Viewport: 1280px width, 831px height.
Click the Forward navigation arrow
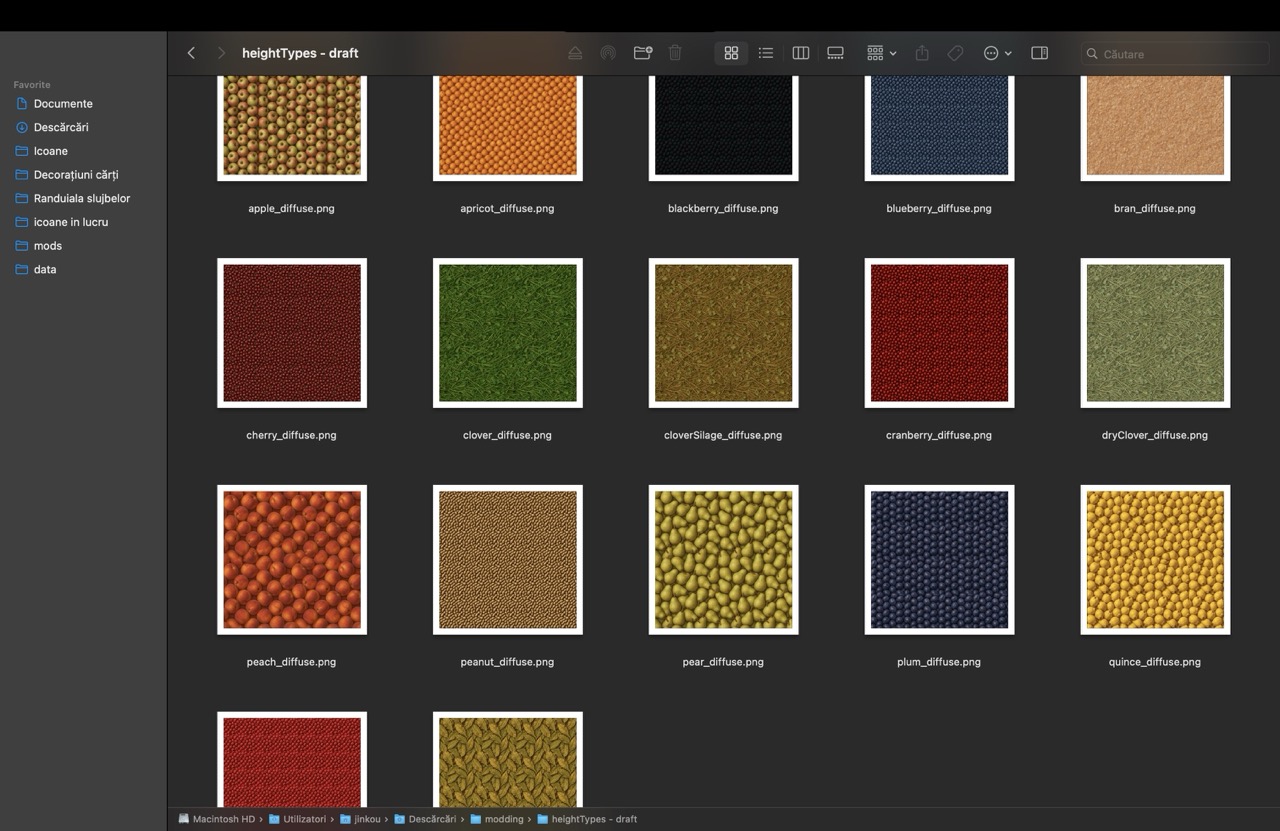pos(220,53)
